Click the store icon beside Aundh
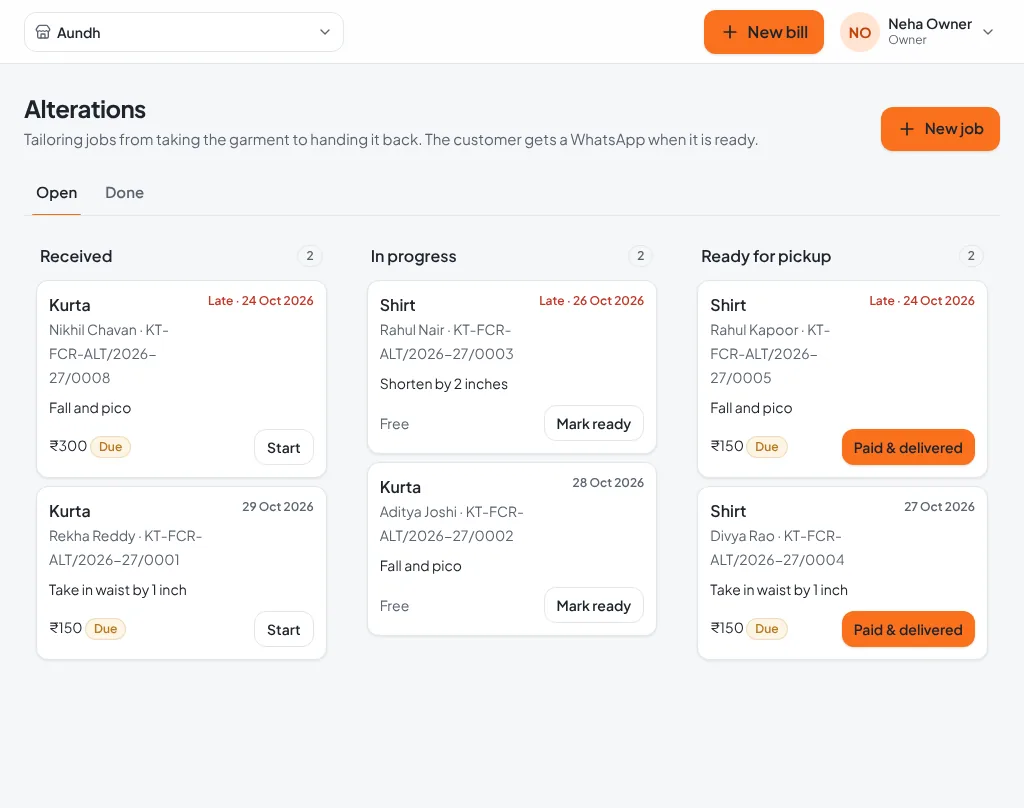 43,32
